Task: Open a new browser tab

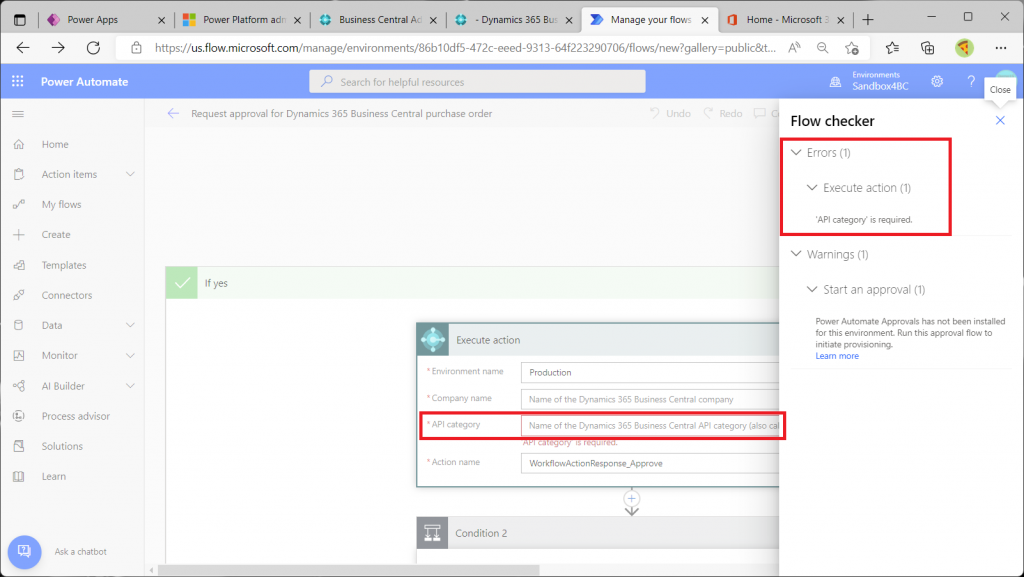Action: coord(868,20)
